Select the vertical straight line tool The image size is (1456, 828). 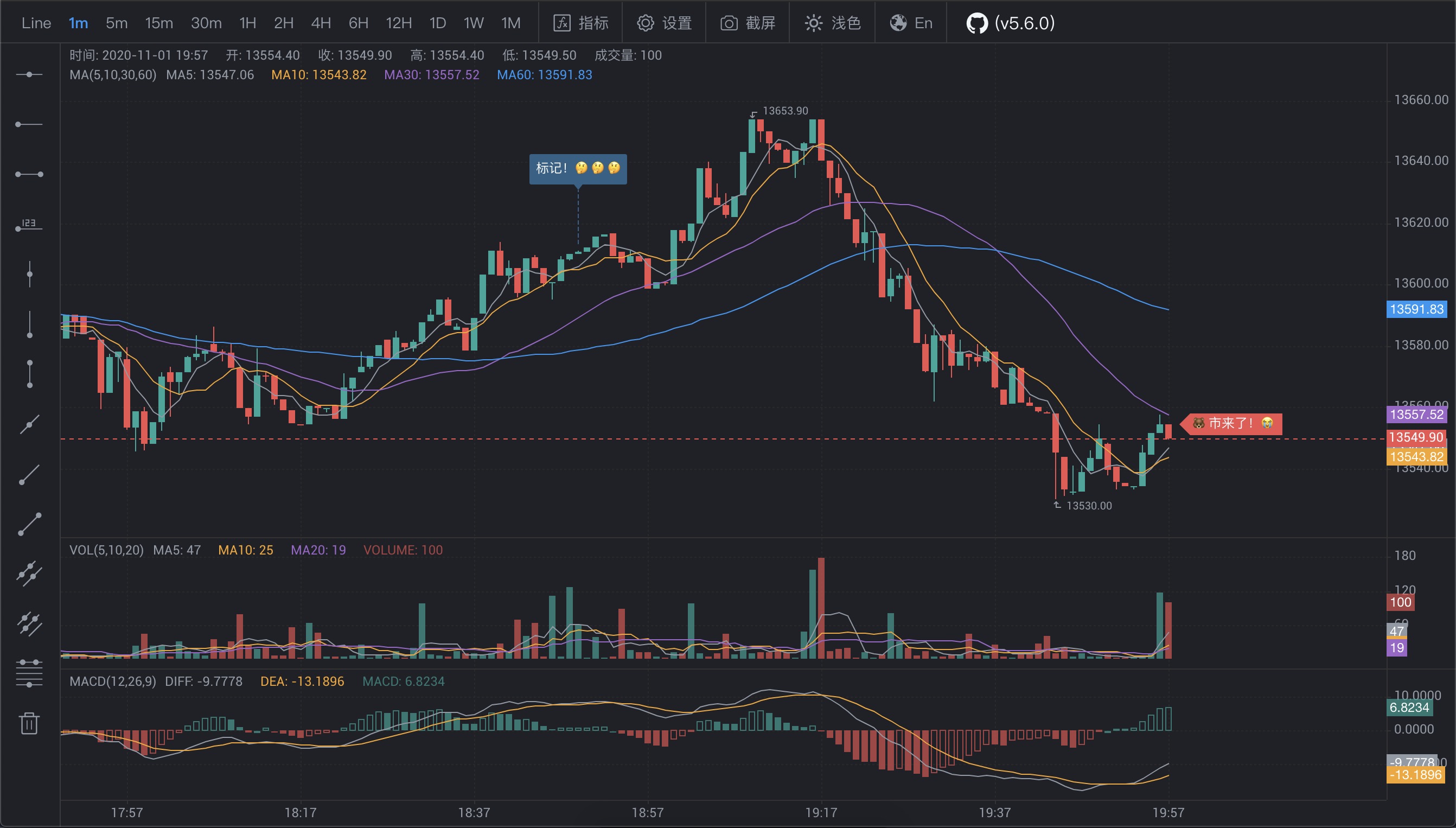tap(29, 275)
